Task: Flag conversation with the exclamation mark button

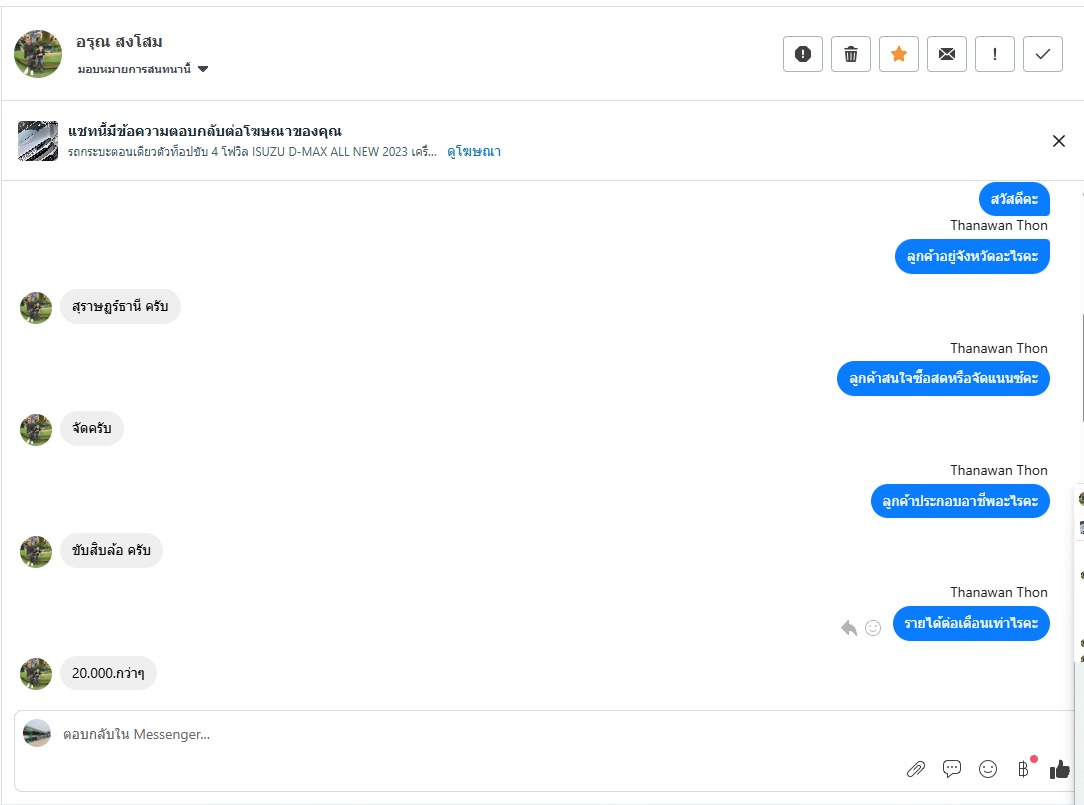Action: [994, 54]
